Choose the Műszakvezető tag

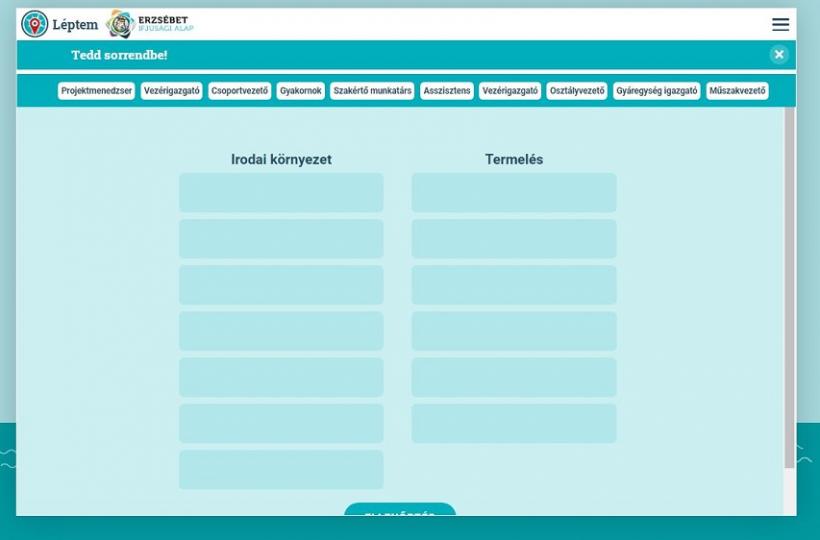[x=737, y=91]
